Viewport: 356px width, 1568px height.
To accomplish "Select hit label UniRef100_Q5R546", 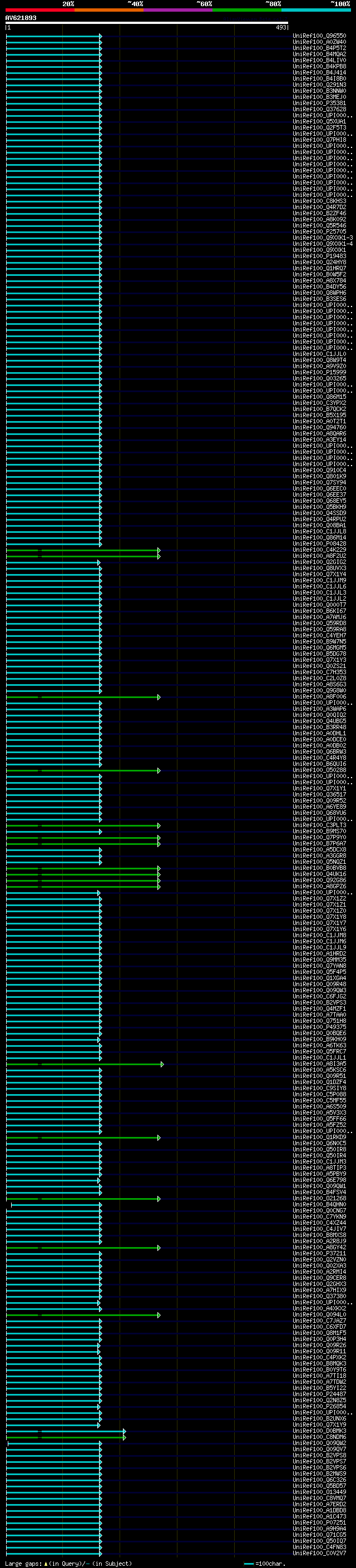I will 319,225.
